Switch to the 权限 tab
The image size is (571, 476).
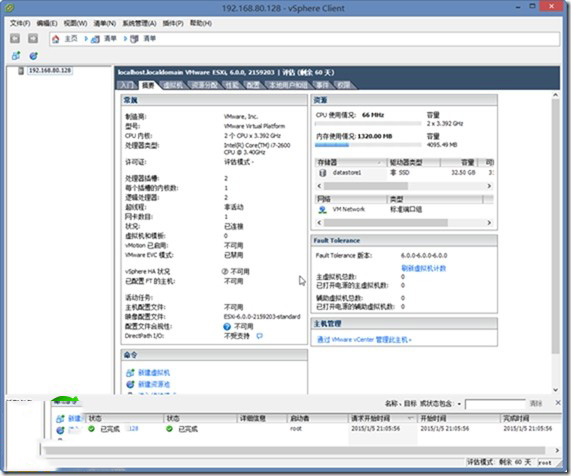(x=343, y=85)
